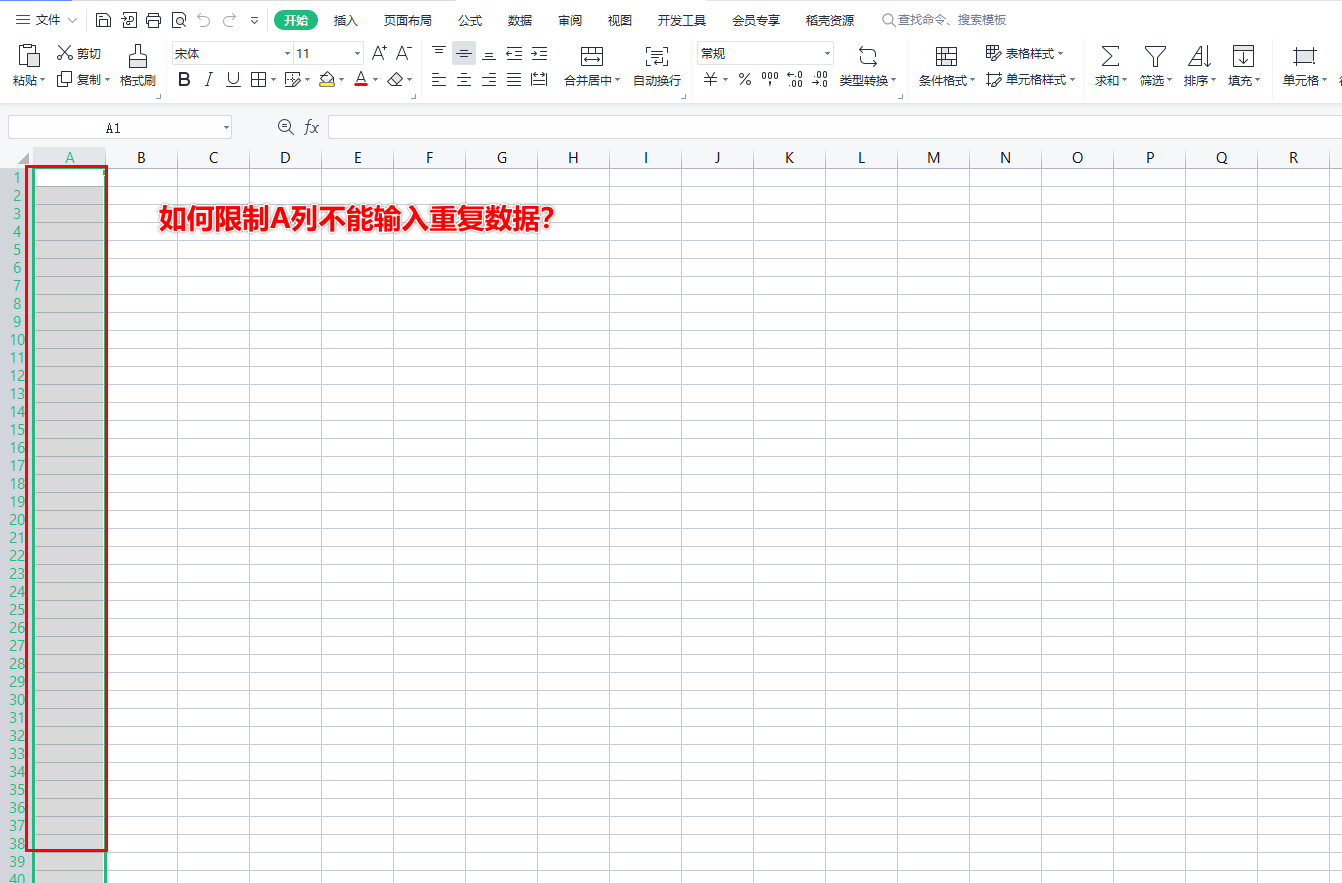
Task: Click the search commands (查找命令) box
Action: [944, 20]
